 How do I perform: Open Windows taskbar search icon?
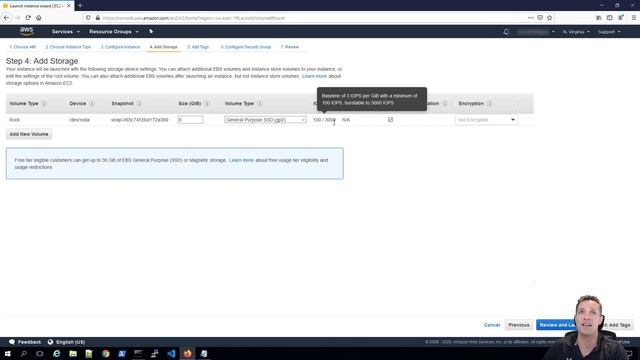point(24,353)
